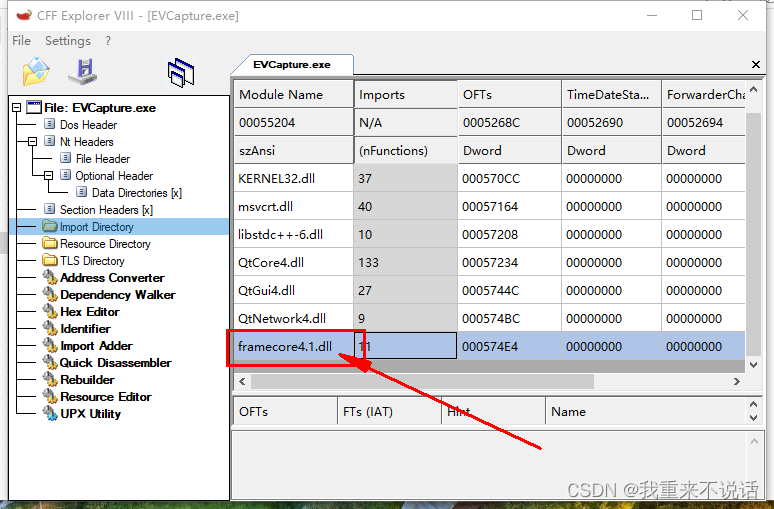Click the import table horizontal scrollbar thumb
The image size is (774, 509).
point(423,381)
